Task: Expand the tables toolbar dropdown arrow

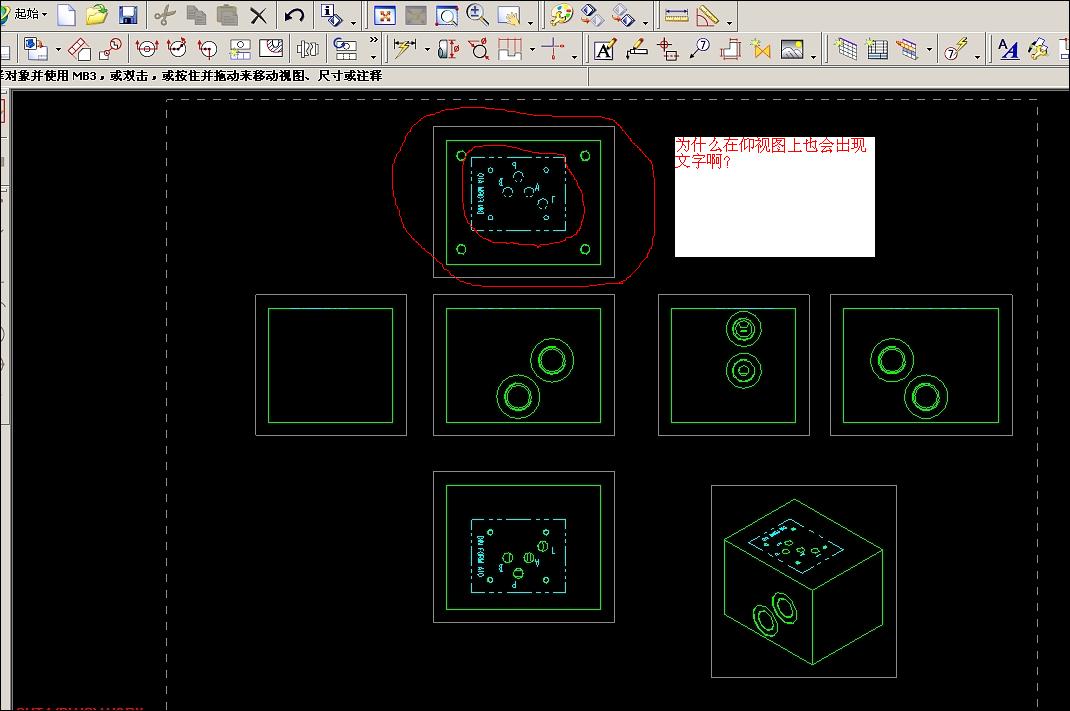Action: [x=929, y=49]
